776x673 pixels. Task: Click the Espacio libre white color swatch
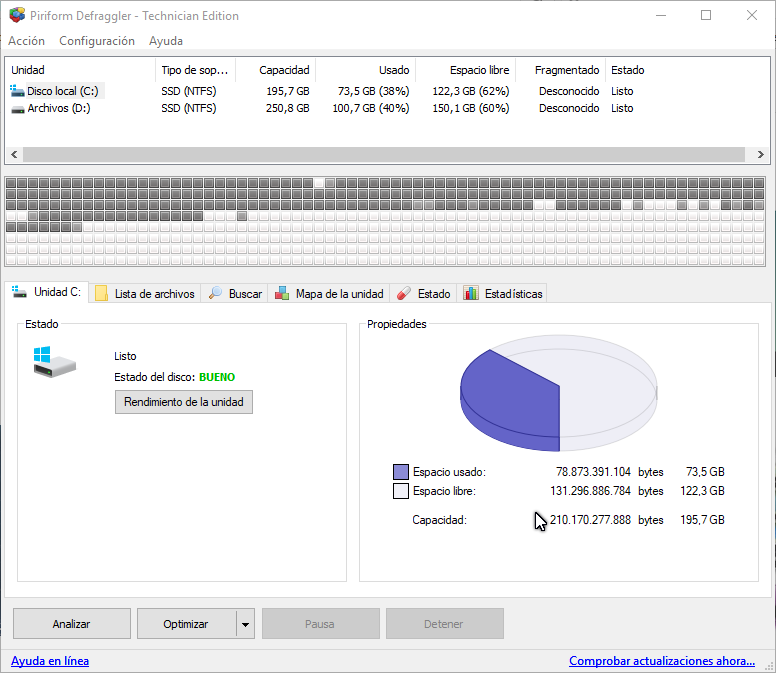pyautogui.click(x=400, y=491)
